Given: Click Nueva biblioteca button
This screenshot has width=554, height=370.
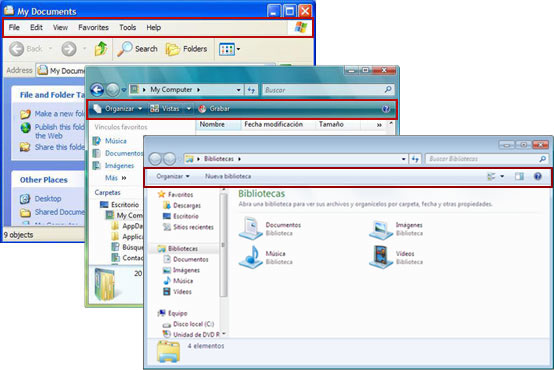Looking at the screenshot, I should (228, 176).
